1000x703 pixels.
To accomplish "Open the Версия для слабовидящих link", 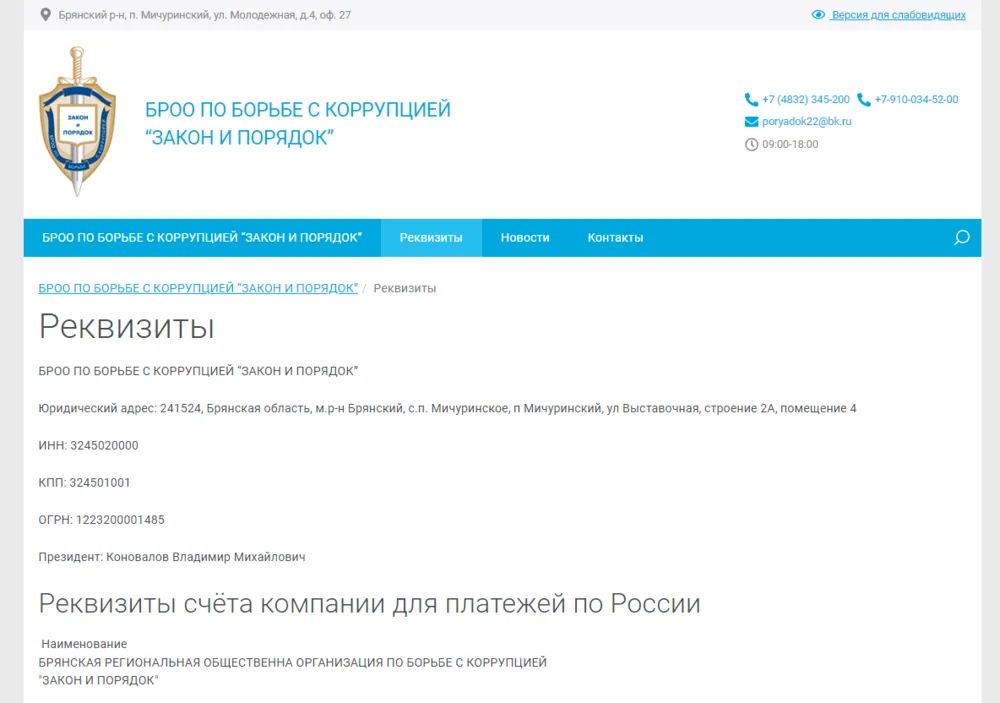I will [x=899, y=15].
